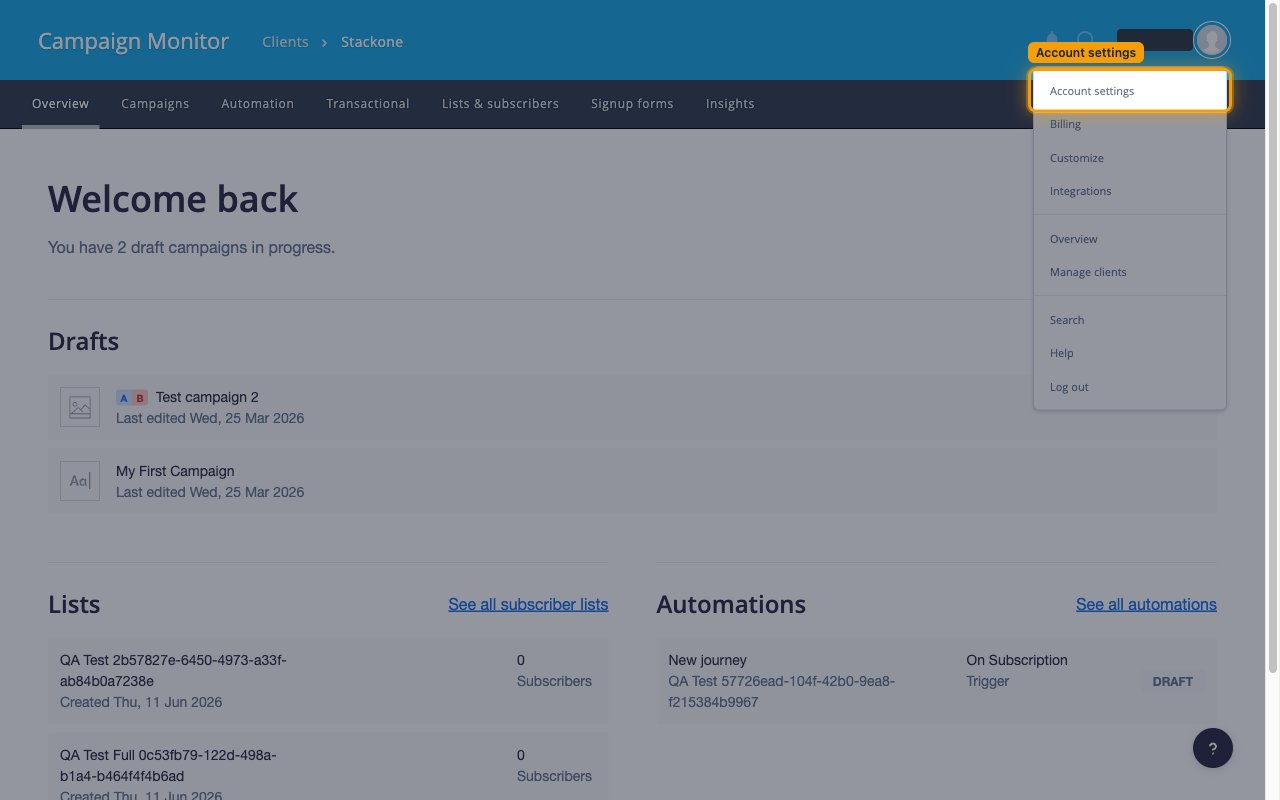The width and height of the screenshot is (1280, 800).
Task: Open the user avatar menu
Action: coord(1212,40)
